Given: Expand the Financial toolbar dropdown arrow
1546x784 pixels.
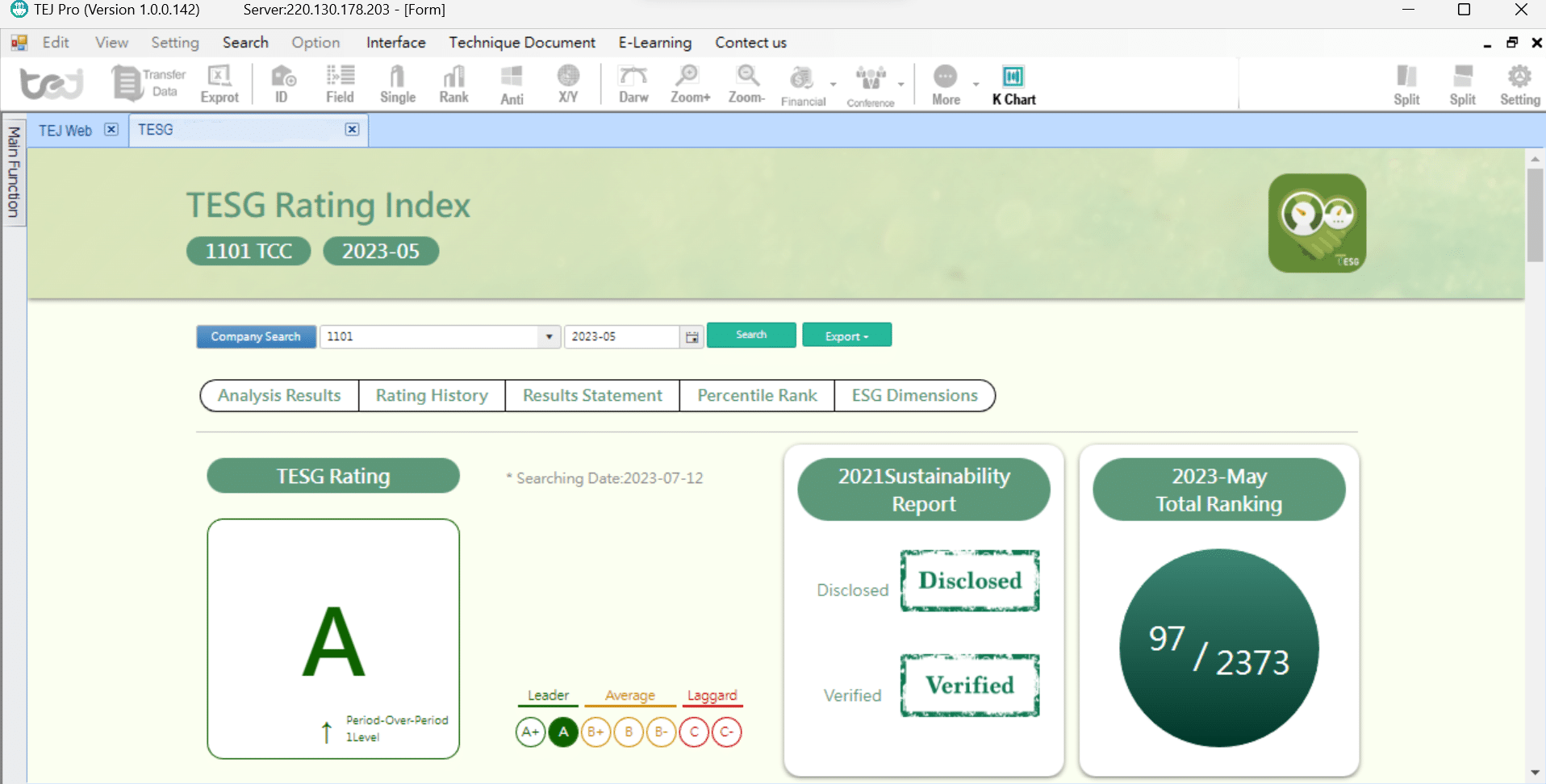Looking at the screenshot, I should point(834,84).
